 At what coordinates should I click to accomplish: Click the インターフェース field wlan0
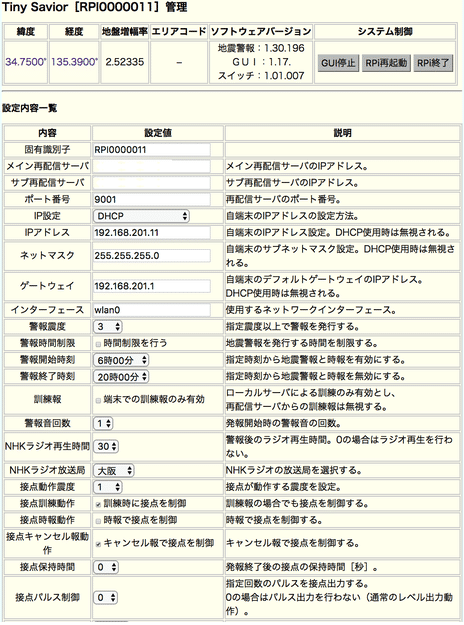pyautogui.click(x=151, y=310)
